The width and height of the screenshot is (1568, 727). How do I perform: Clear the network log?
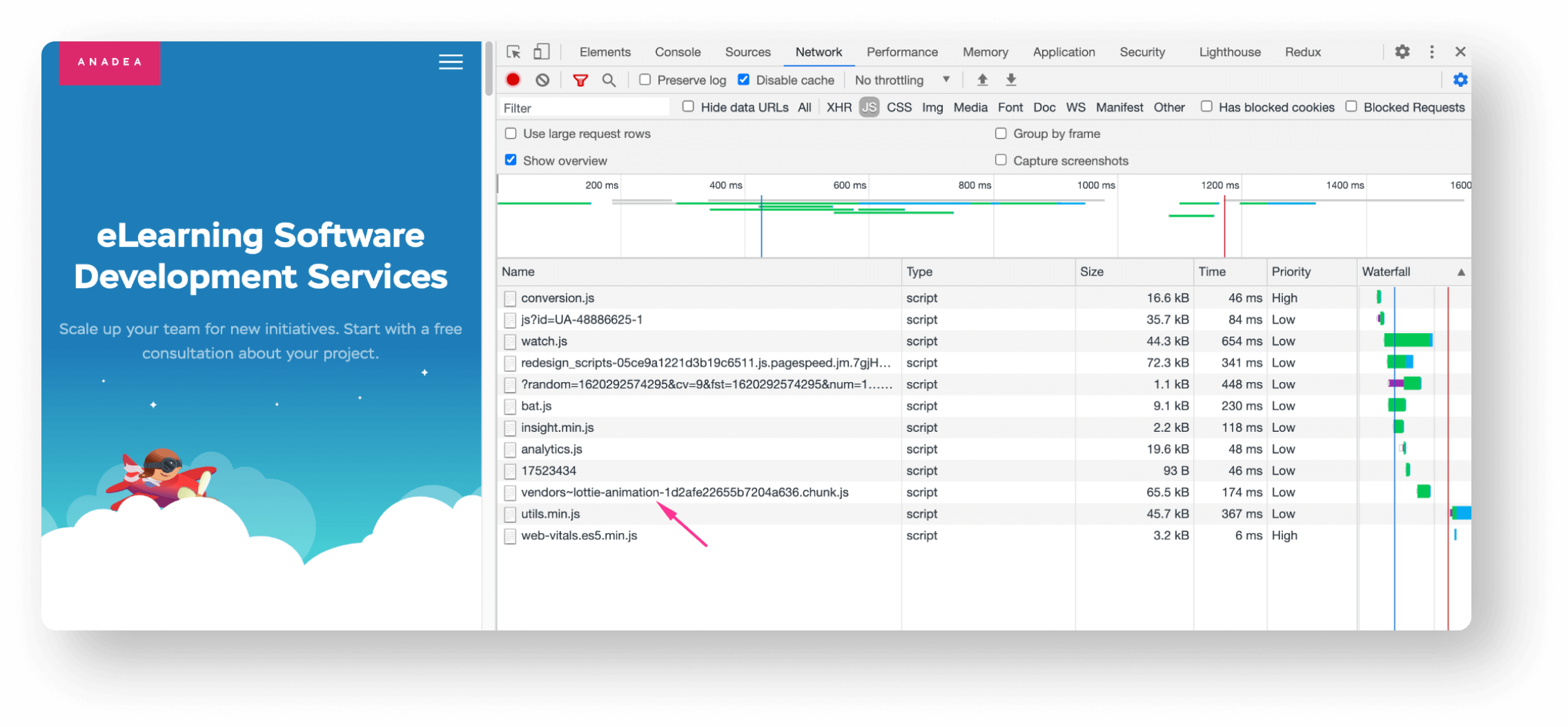click(542, 80)
